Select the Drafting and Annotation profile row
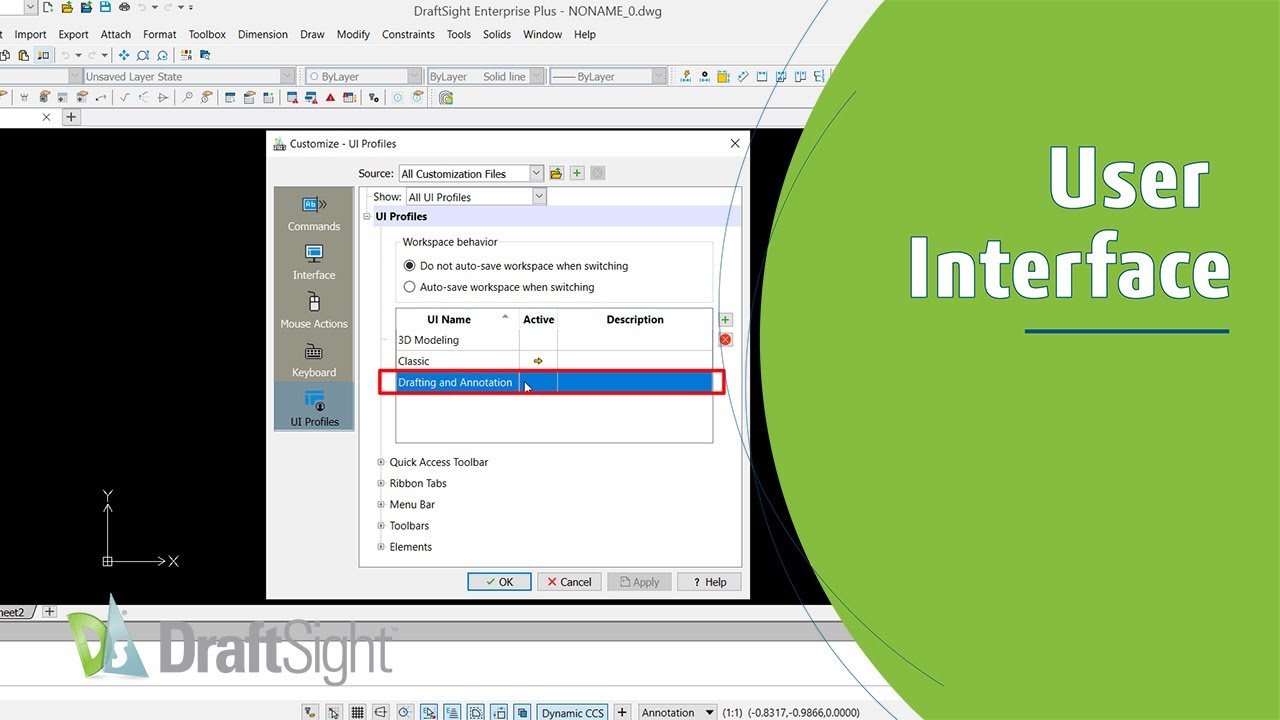The image size is (1280, 720). click(x=554, y=382)
